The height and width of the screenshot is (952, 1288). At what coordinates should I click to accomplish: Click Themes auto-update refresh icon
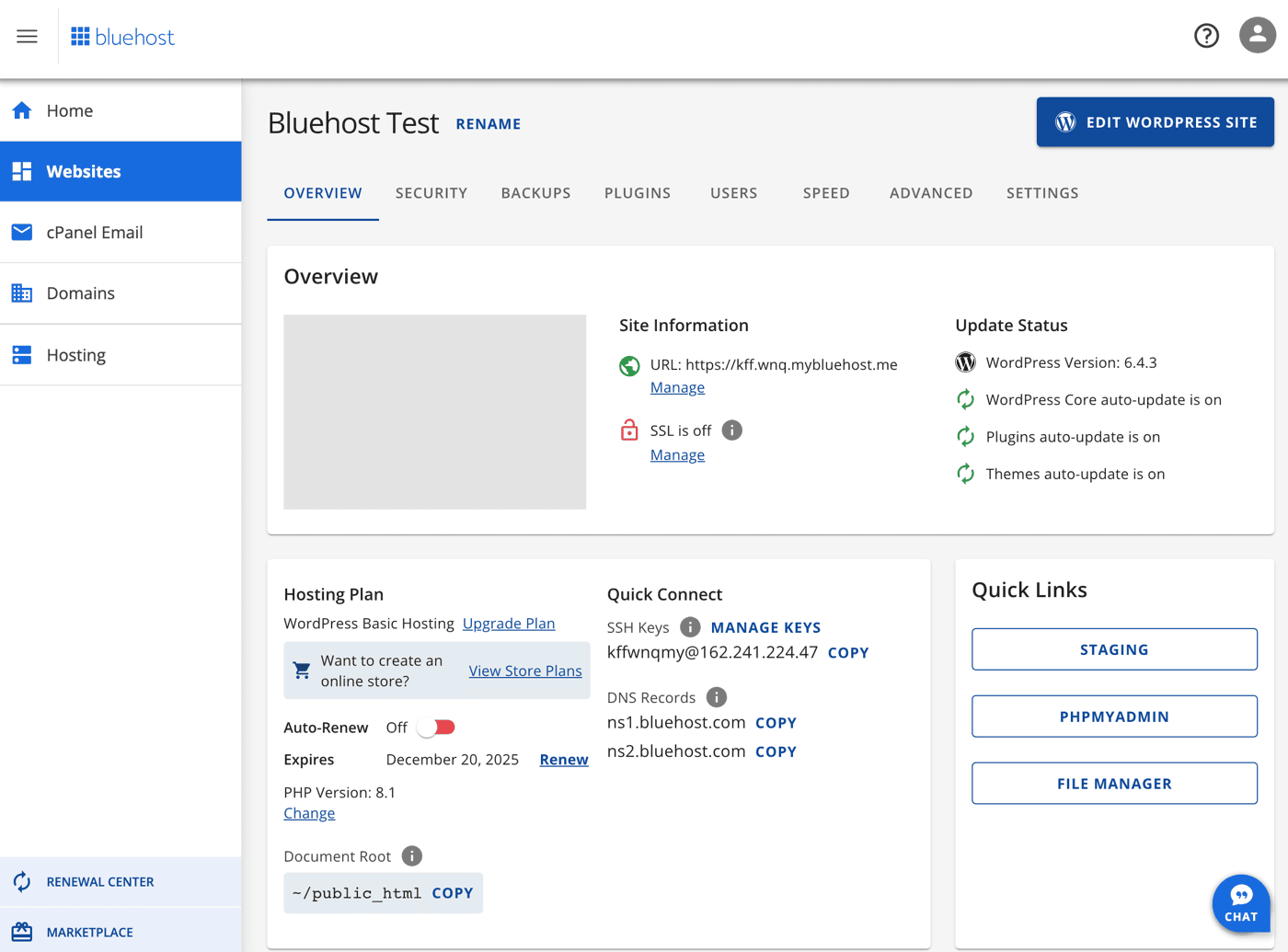click(x=965, y=474)
